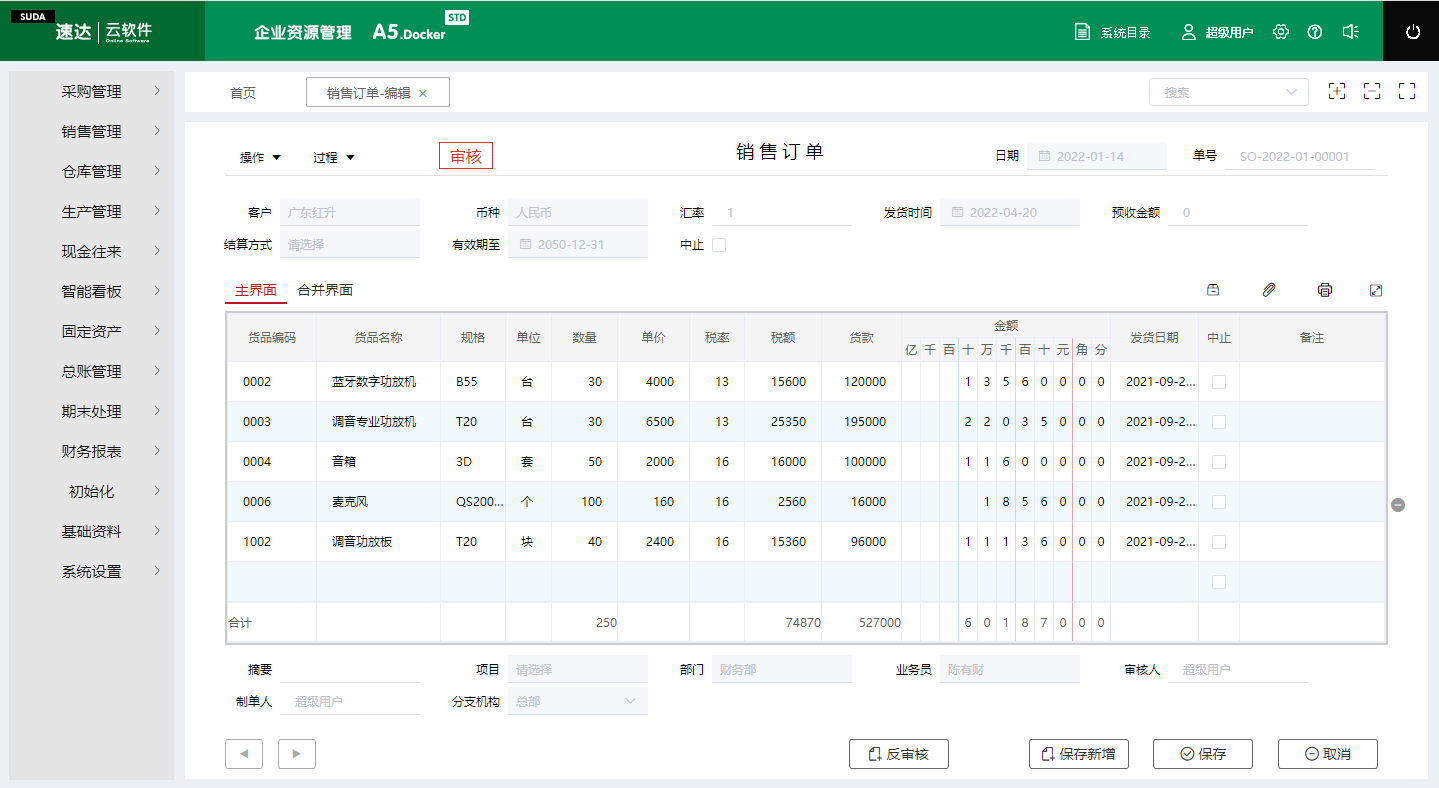
Task: Click the paperclip attachment icon
Action: [1269, 290]
